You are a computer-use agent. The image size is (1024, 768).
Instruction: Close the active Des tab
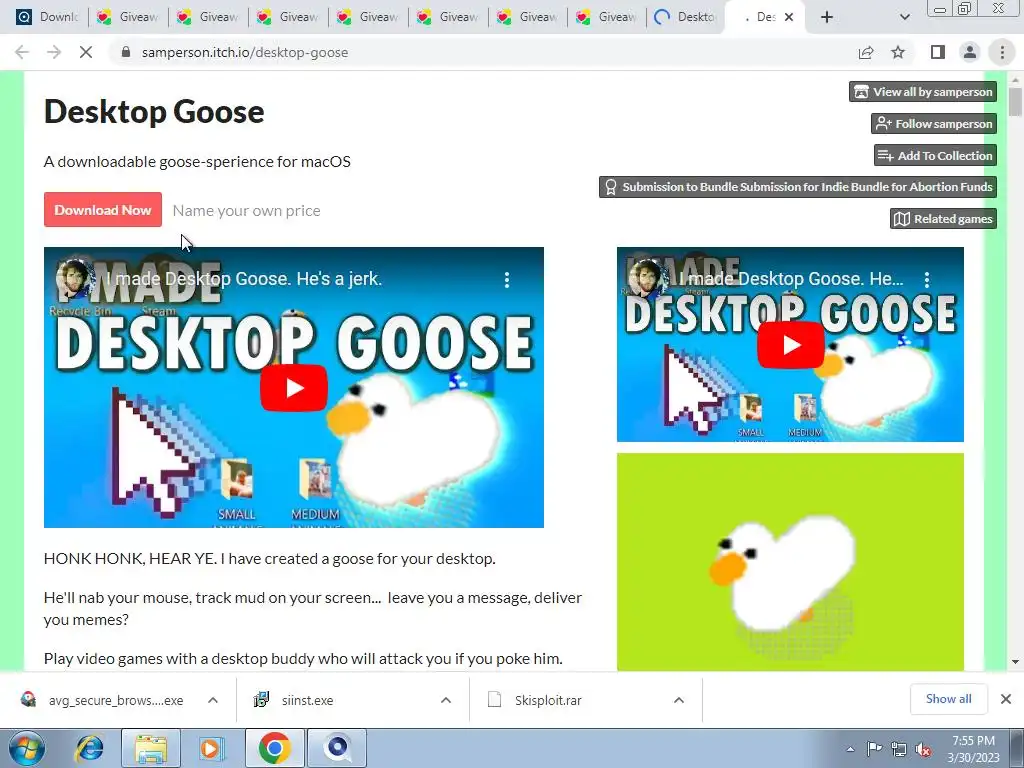tap(789, 17)
